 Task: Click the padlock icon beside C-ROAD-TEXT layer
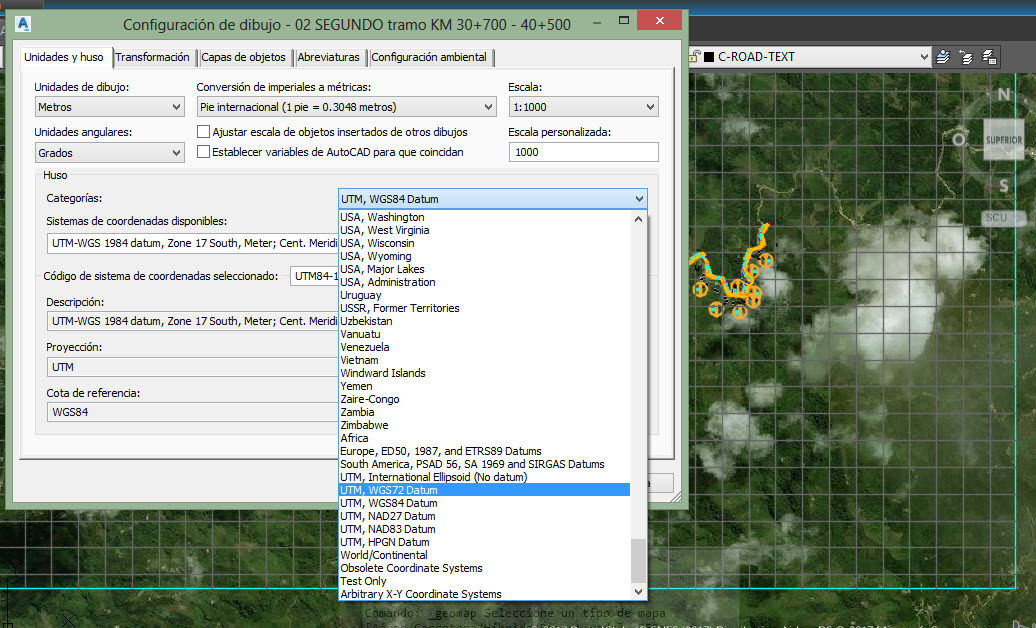pos(694,58)
